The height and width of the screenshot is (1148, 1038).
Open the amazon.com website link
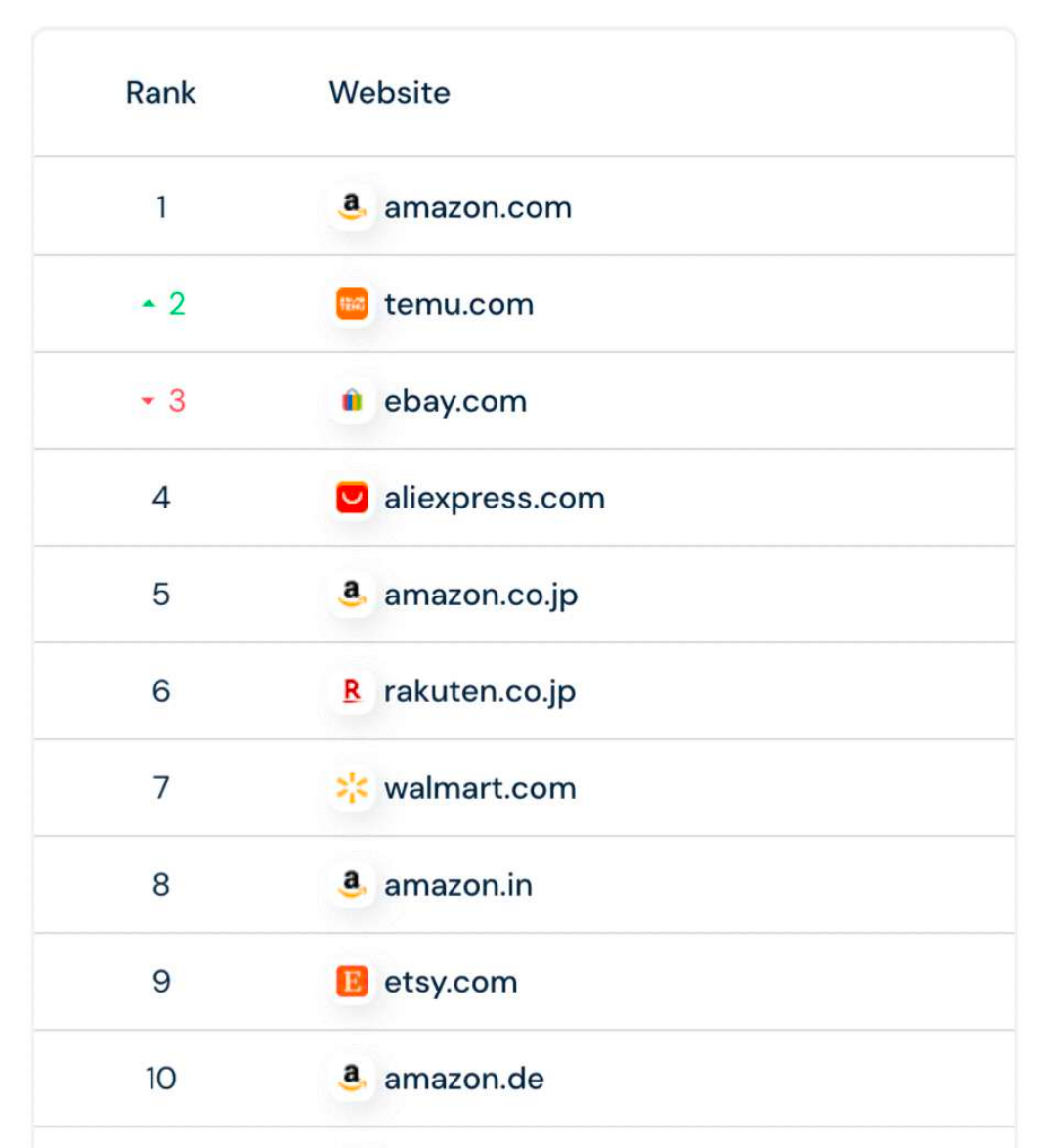[x=477, y=207]
